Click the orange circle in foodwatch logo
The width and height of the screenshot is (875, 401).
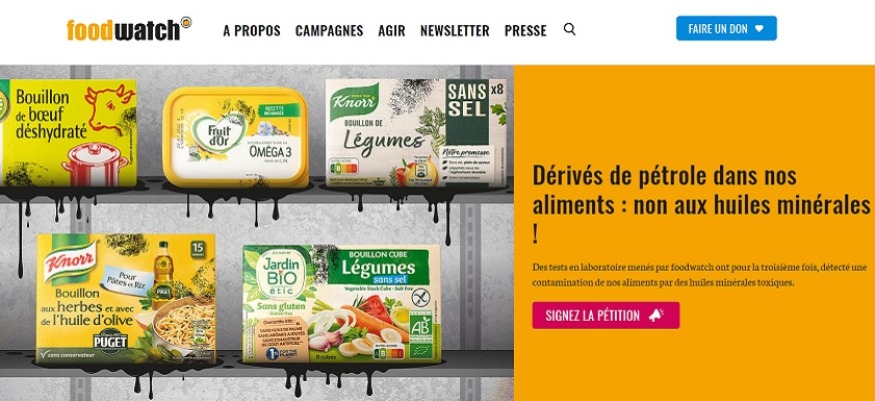click(186, 22)
